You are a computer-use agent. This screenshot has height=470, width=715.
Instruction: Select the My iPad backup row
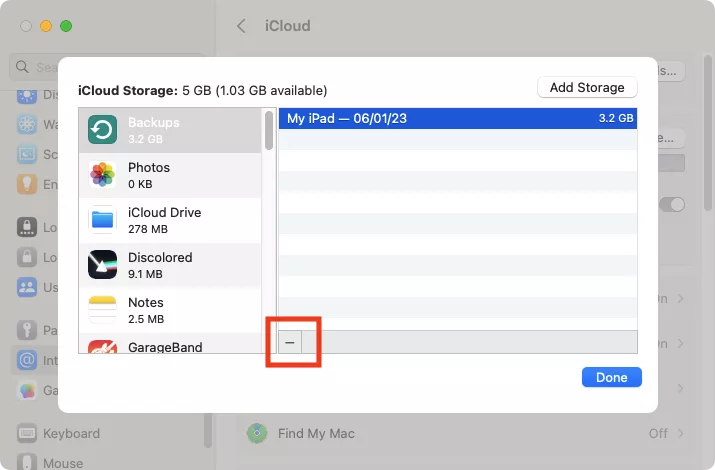(457, 118)
